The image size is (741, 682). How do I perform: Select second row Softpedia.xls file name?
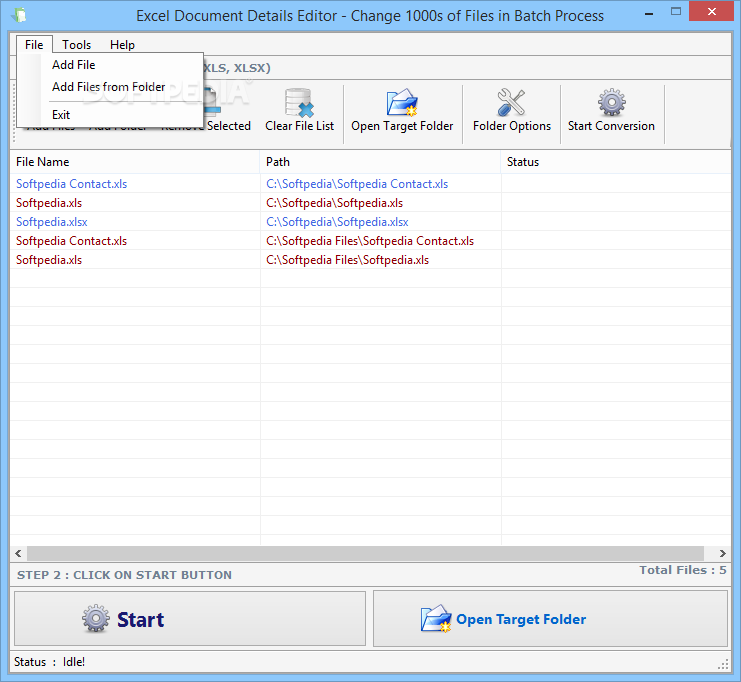point(49,203)
